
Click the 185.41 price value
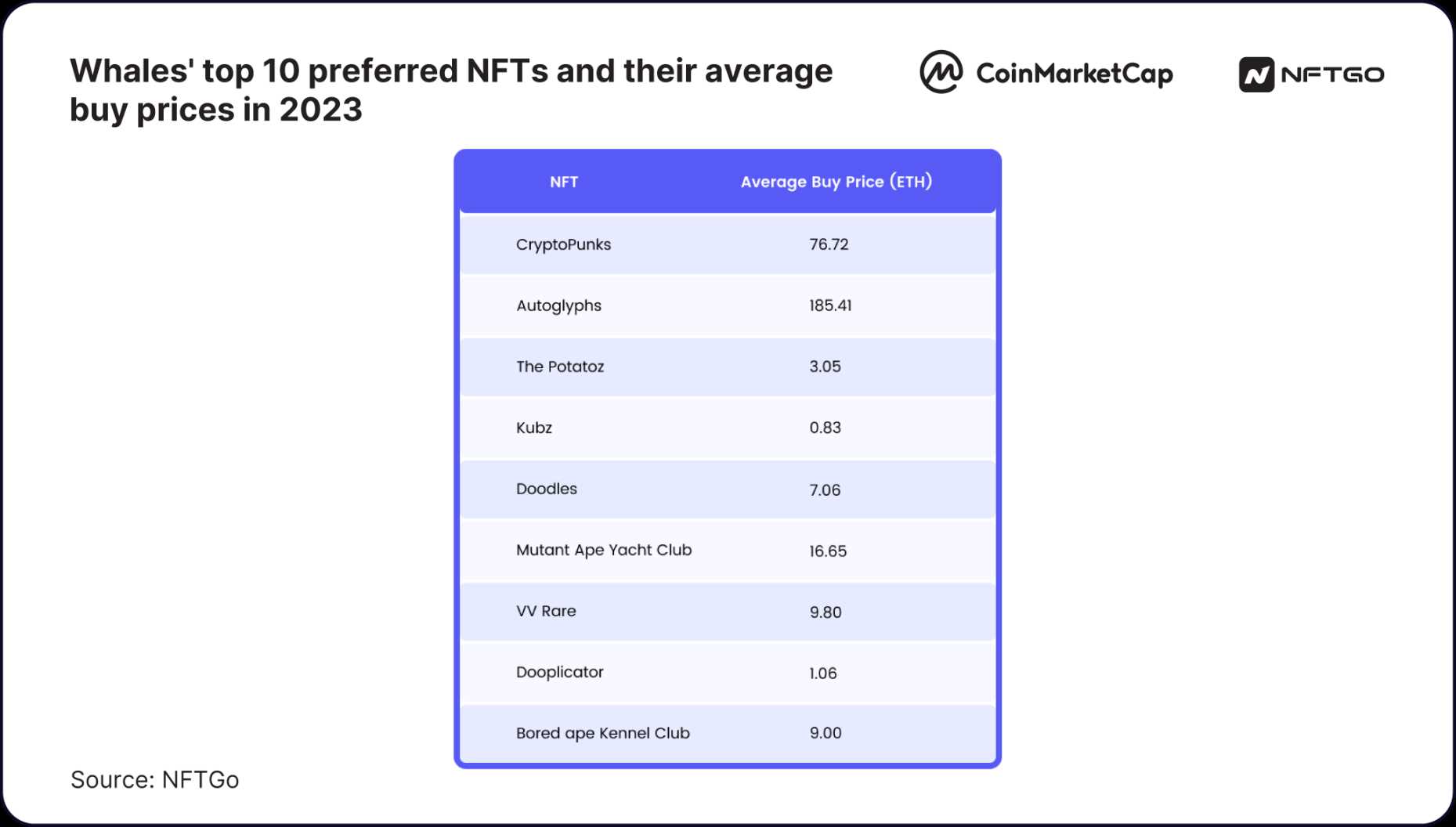830,305
